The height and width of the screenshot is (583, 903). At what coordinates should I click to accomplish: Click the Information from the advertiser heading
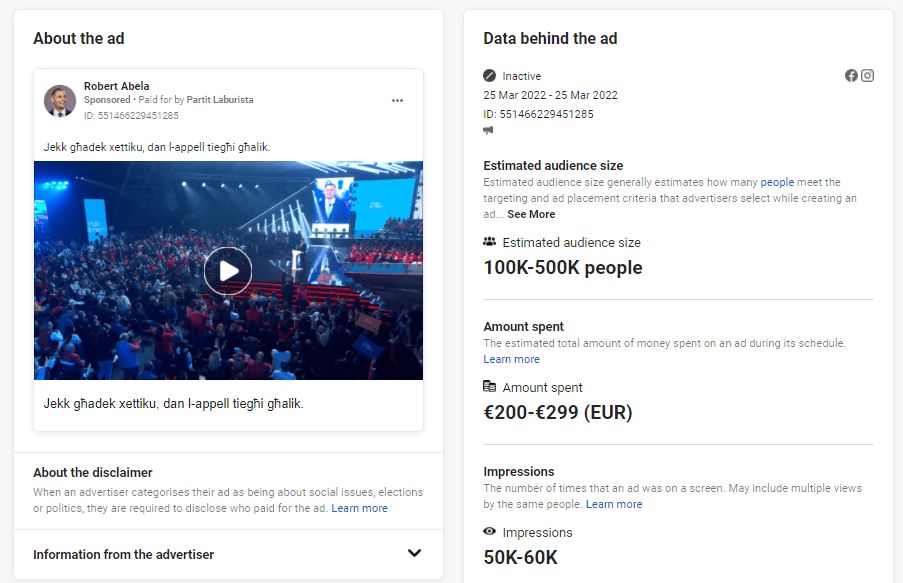(123, 554)
